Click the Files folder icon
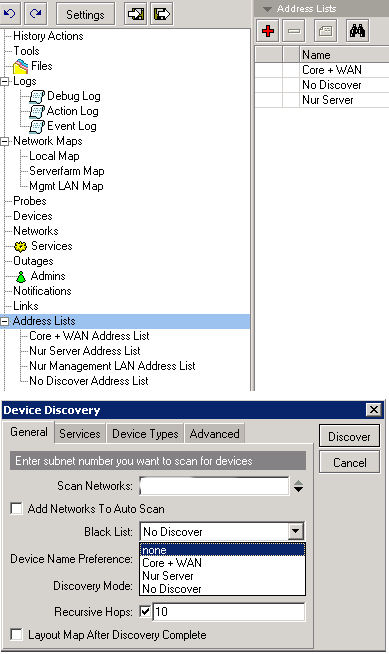 [x=20, y=66]
